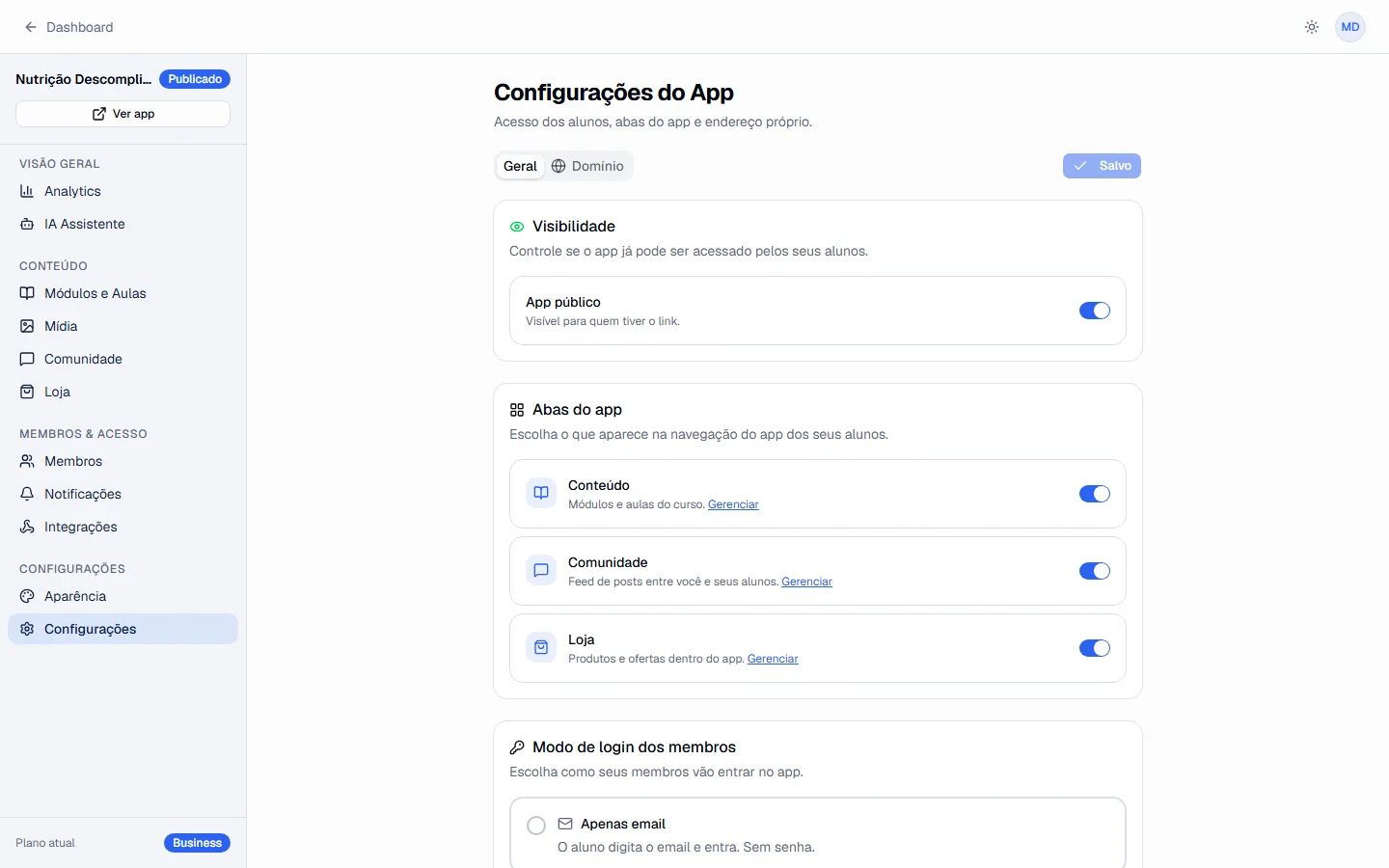This screenshot has height=868, width=1389.
Task: Click the Modo de login dos membros heading
Action: click(634, 747)
